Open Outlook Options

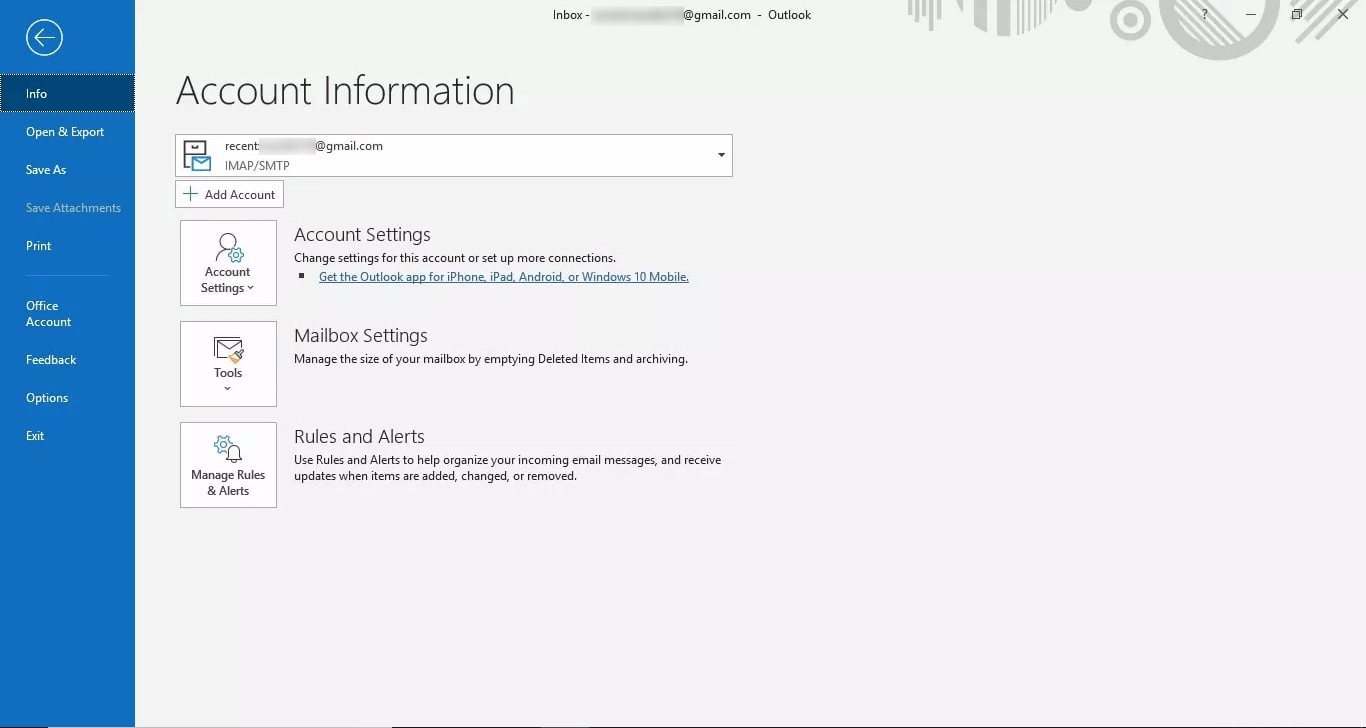tap(67, 397)
